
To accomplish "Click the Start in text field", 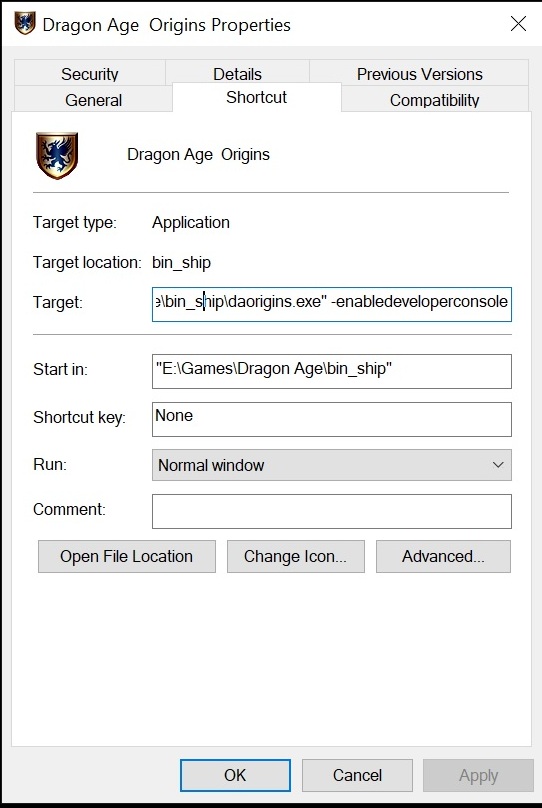I will (332, 371).
